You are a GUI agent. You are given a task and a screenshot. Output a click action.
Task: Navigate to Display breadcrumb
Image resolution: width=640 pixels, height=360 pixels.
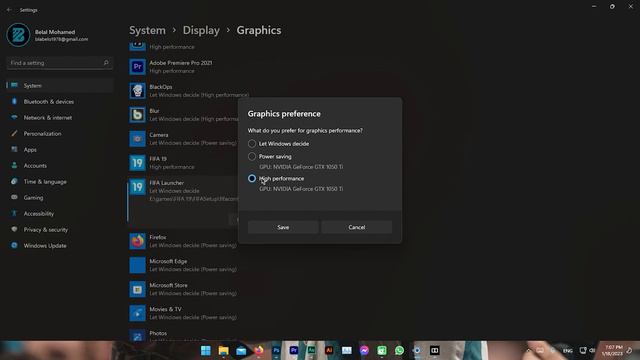click(201, 31)
